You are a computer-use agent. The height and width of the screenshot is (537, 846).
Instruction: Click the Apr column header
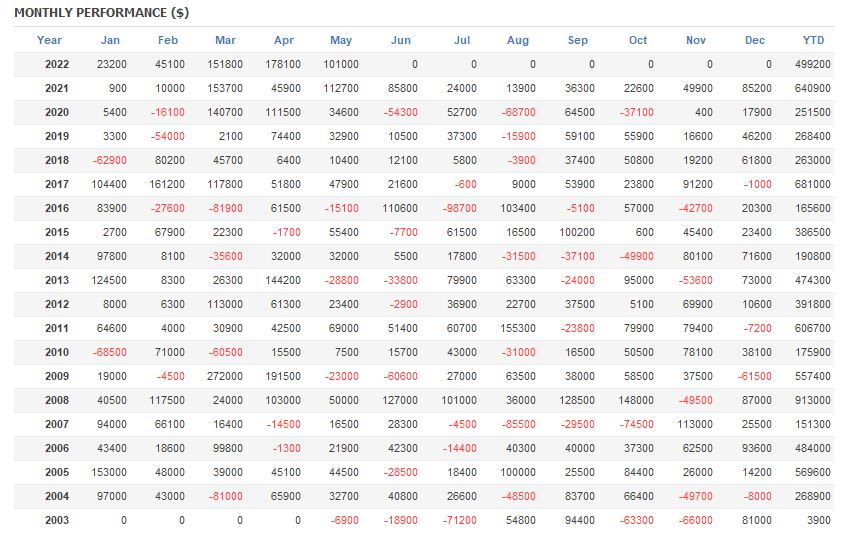tap(284, 40)
